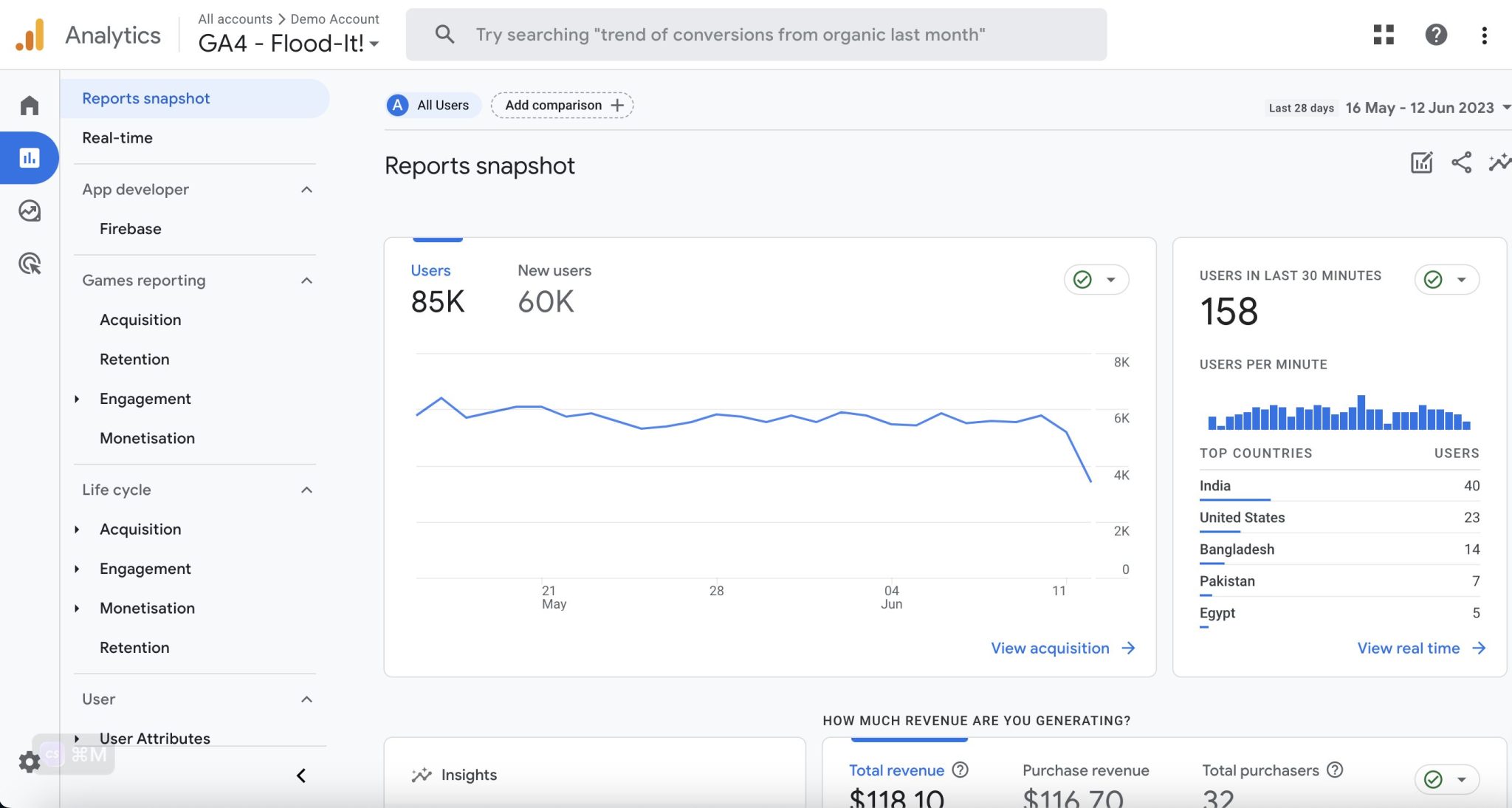
Task: Open the three-dot more options menu
Action: 1485,35
